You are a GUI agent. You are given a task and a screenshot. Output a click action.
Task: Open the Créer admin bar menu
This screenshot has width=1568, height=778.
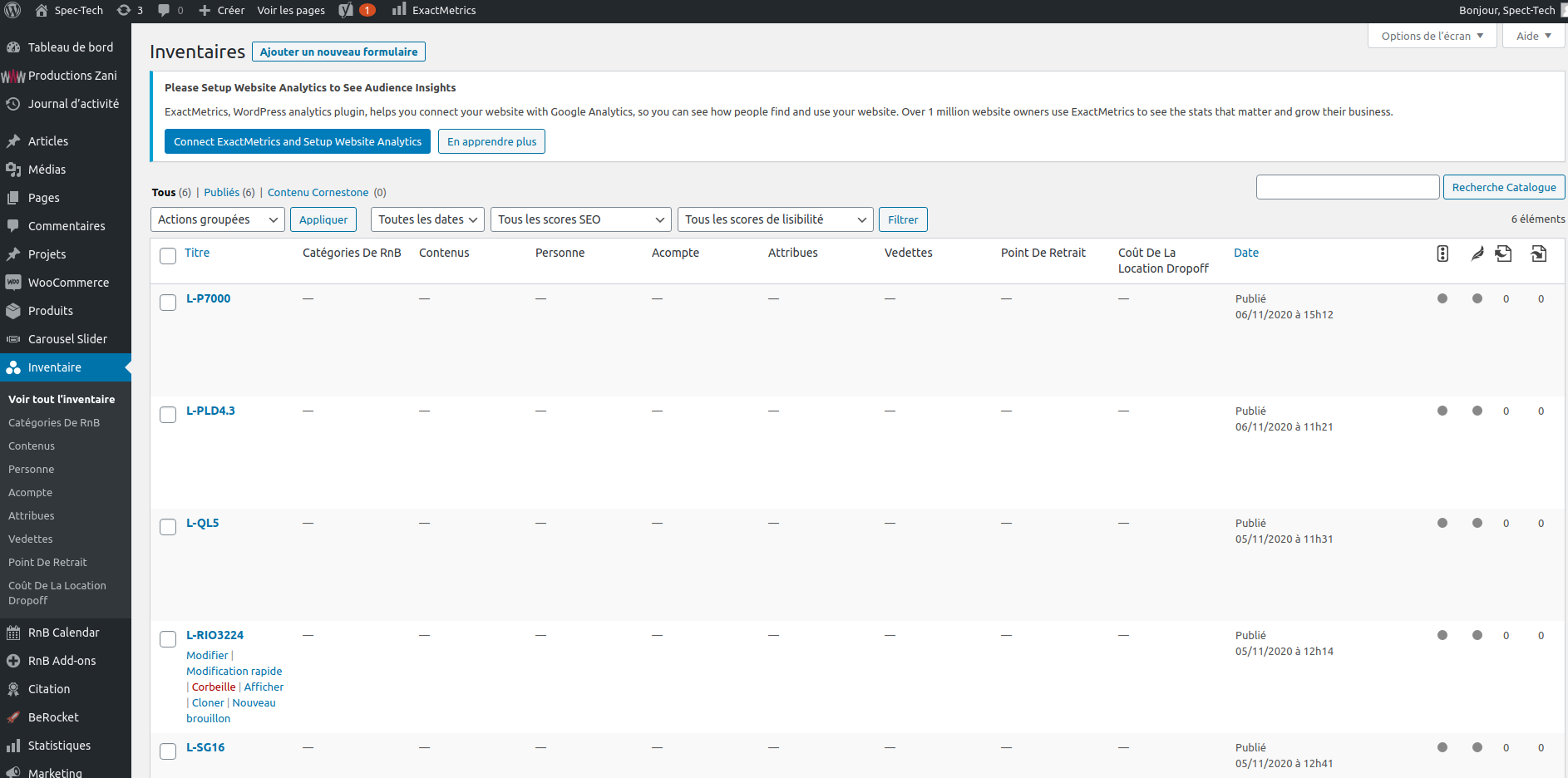[x=221, y=10]
